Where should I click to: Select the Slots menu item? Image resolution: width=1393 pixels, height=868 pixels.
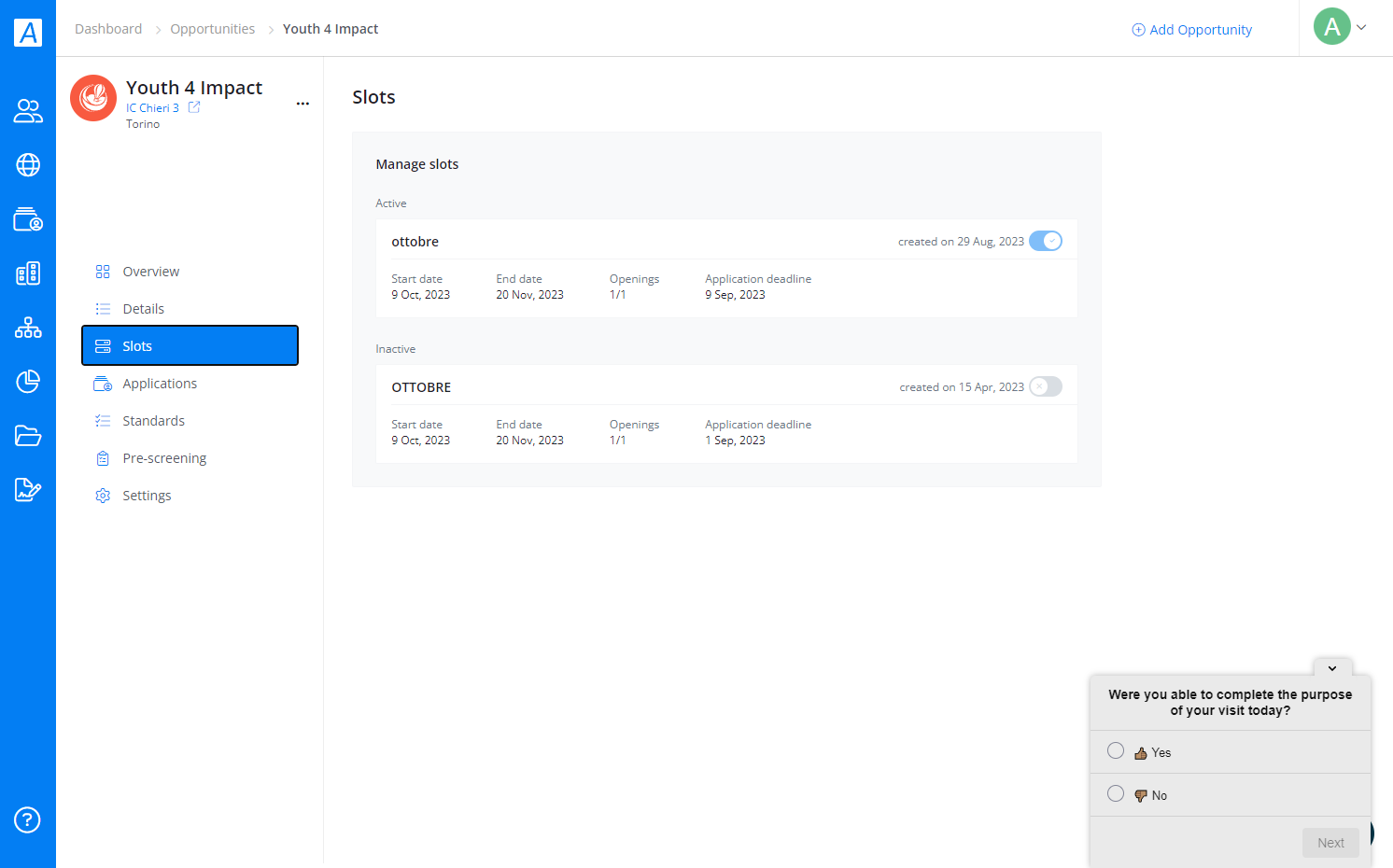point(190,345)
